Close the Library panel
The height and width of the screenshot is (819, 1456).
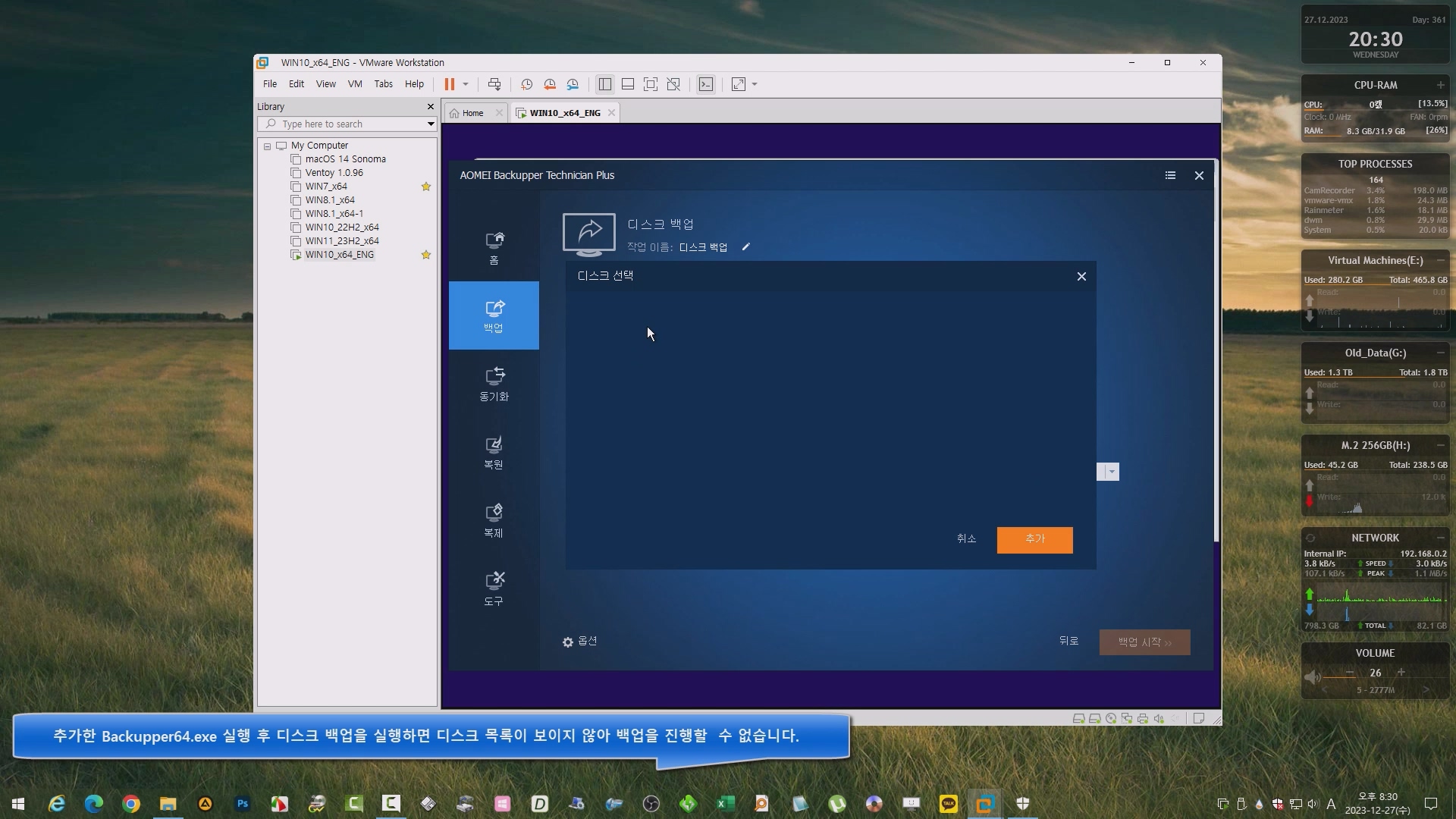point(431,107)
